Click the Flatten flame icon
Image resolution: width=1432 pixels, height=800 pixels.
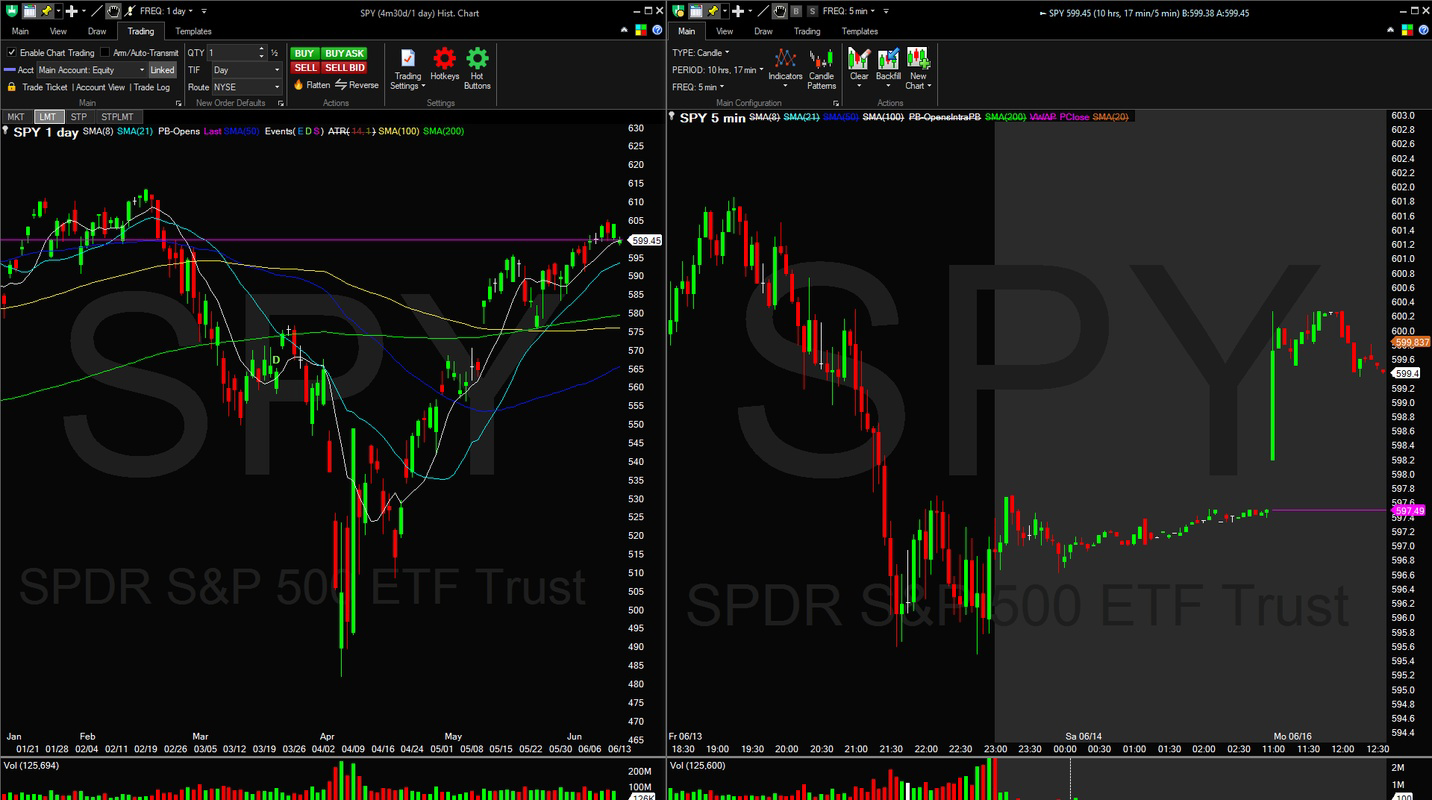[x=298, y=85]
